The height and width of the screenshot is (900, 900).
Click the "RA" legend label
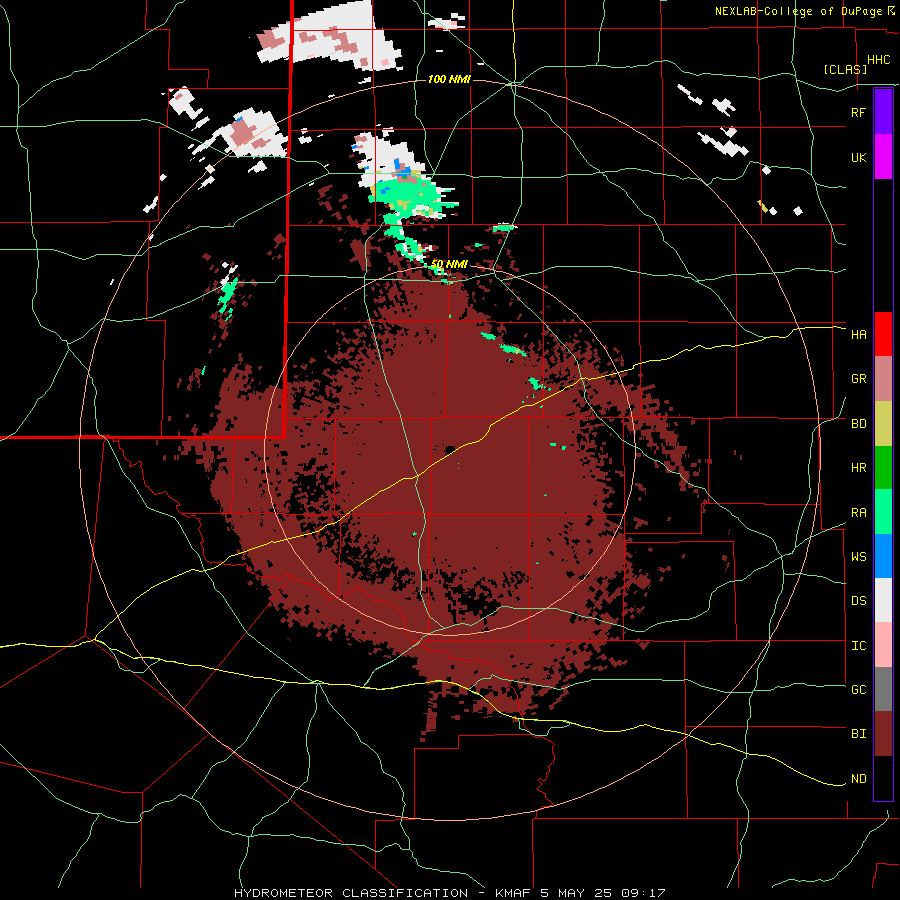tap(858, 513)
